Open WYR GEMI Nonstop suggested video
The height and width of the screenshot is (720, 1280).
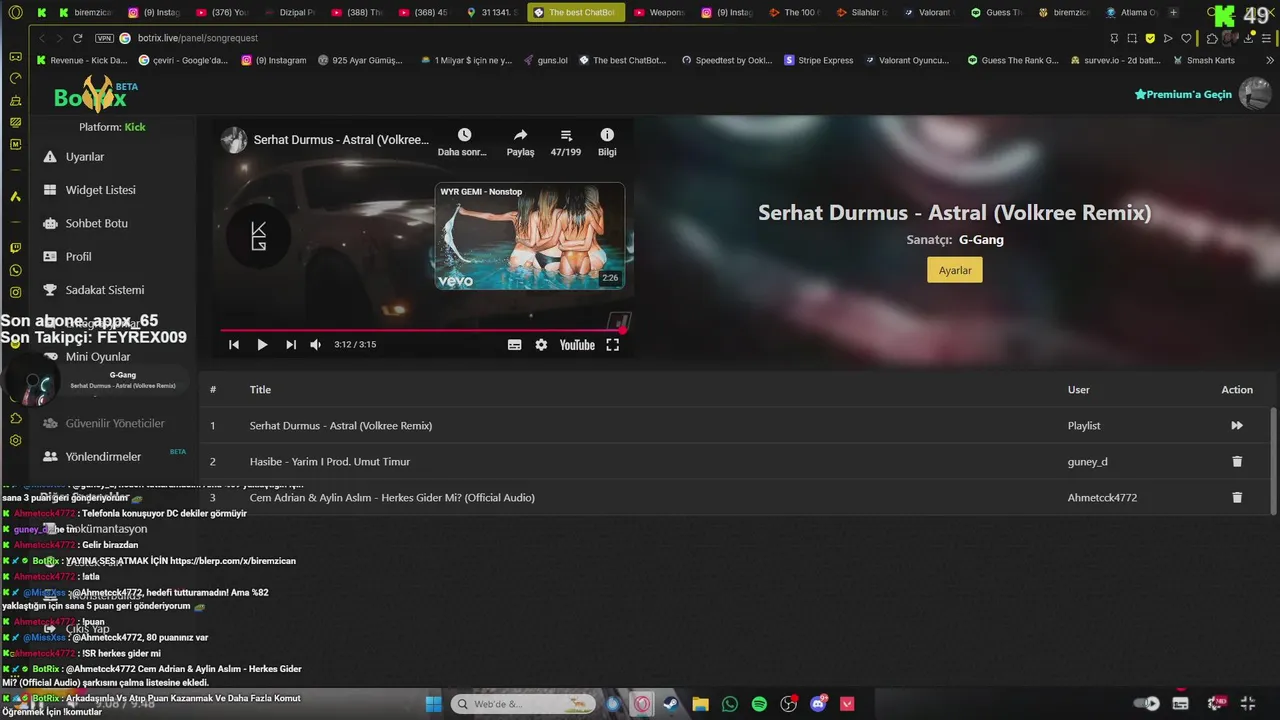point(530,236)
